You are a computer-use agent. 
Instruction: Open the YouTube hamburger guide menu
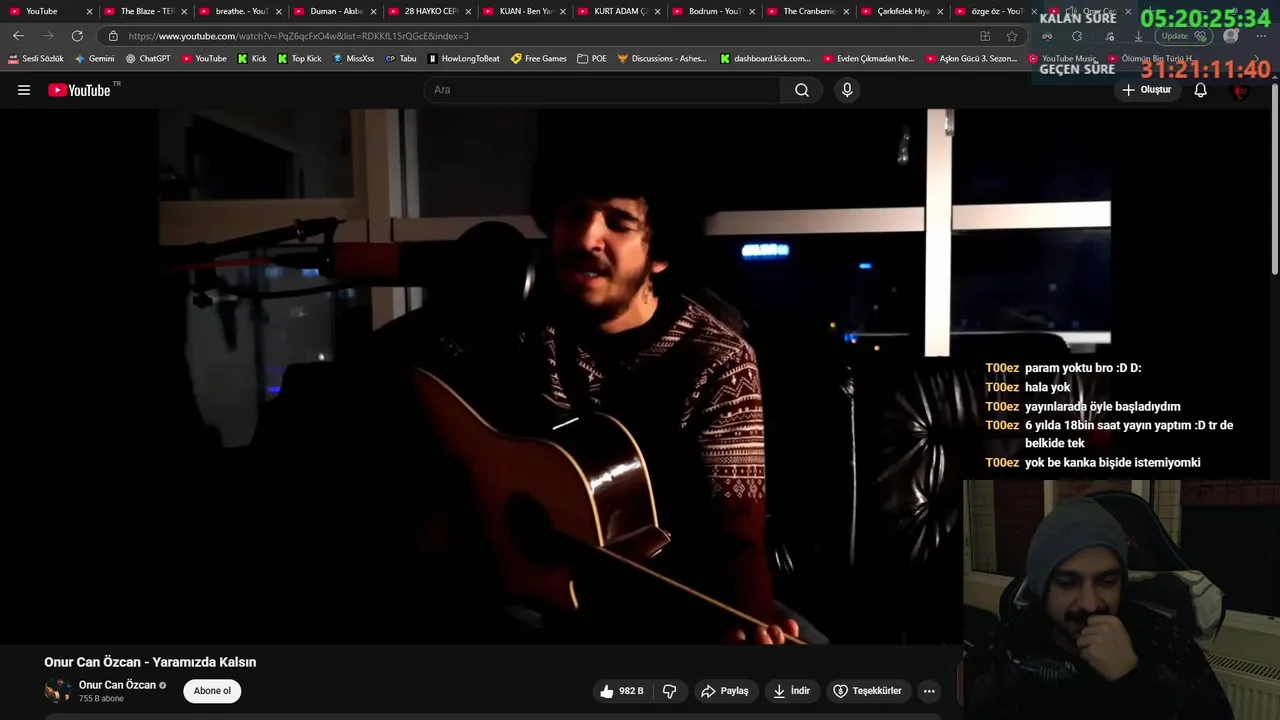tap(24, 90)
